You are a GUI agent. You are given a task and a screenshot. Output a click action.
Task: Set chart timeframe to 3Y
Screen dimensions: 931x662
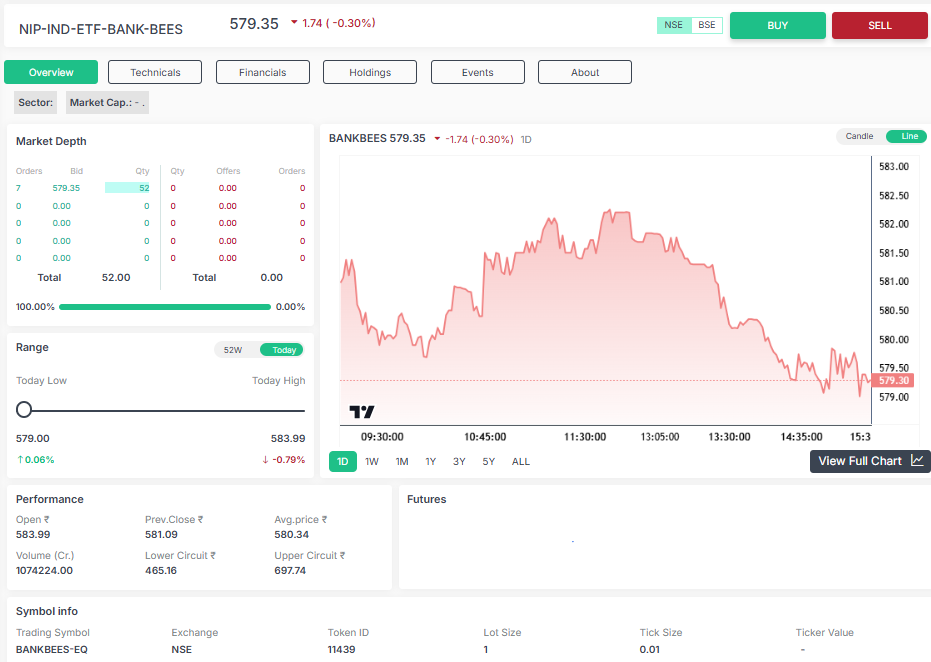coord(459,461)
